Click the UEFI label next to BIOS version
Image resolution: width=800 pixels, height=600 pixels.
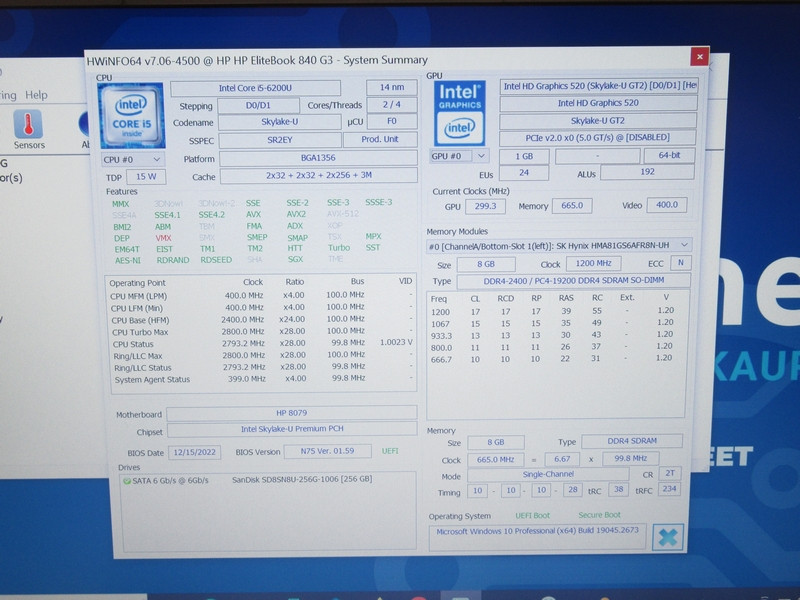coord(390,451)
